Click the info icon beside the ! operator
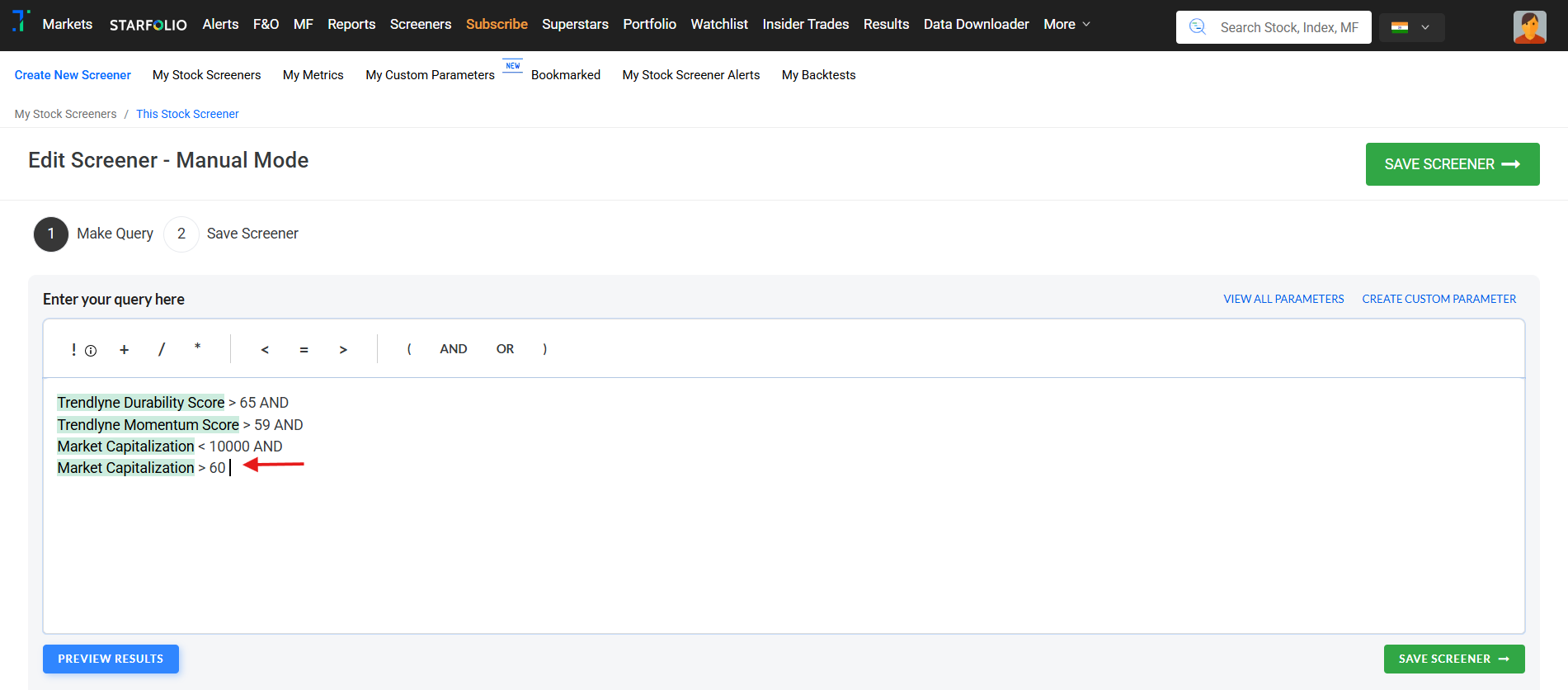 [x=91, y=351]
